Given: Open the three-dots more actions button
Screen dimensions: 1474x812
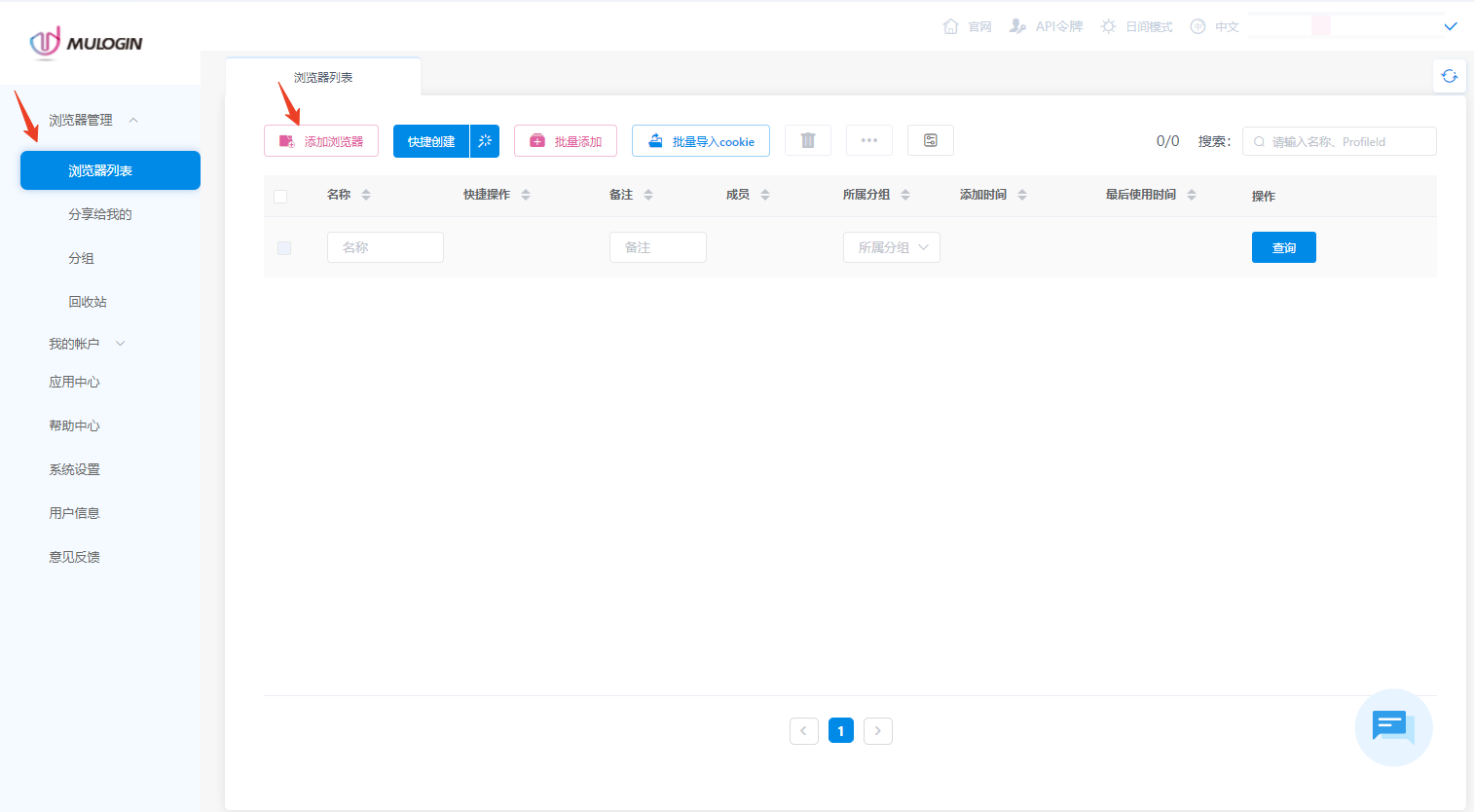Looking at the screenshot, I should [x=868, y=140].
